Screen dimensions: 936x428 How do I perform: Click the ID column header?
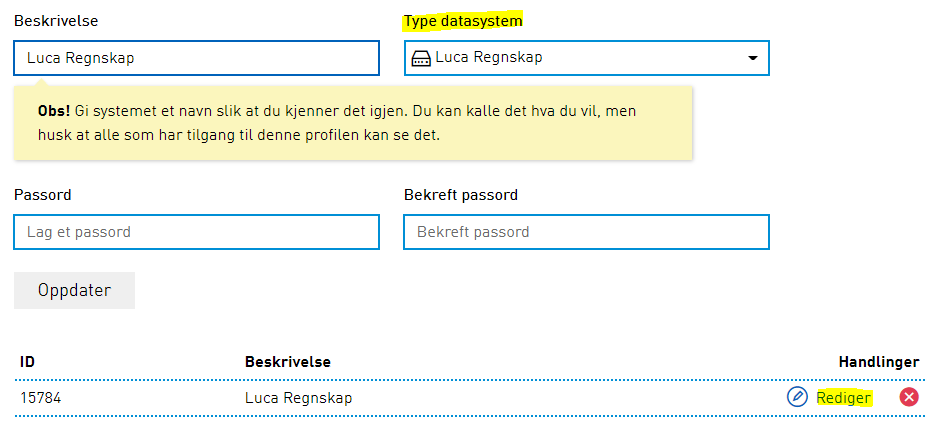pyautogui.click(x=28, y=362)
